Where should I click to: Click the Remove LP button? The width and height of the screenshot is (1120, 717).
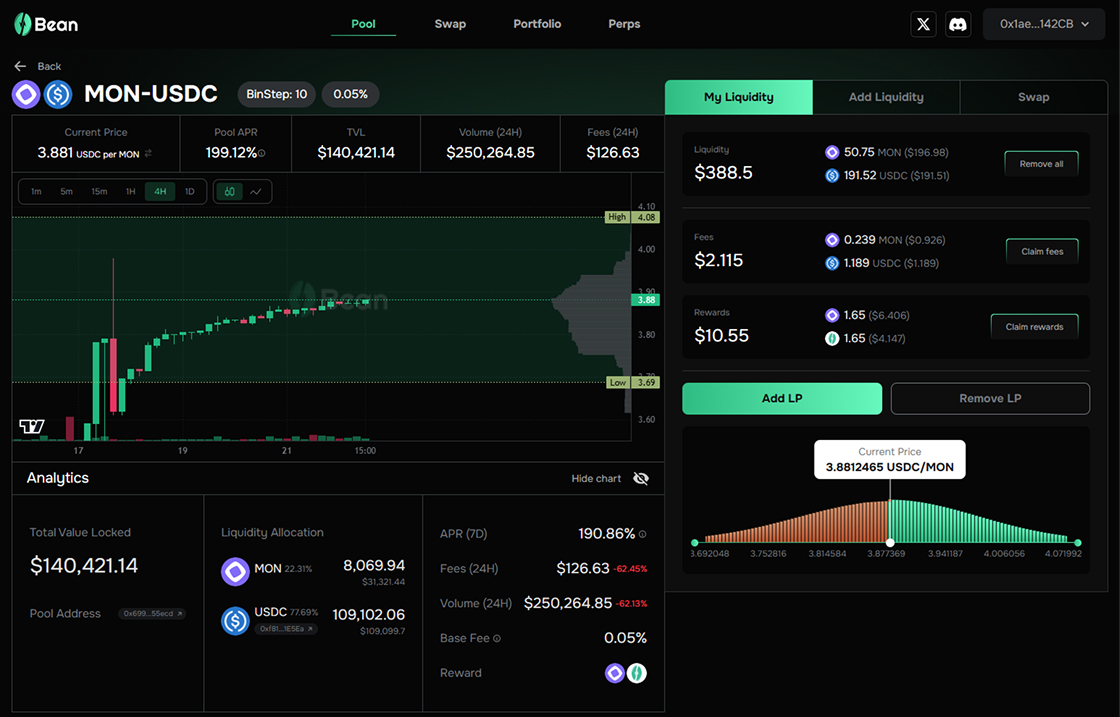(989, 398)
